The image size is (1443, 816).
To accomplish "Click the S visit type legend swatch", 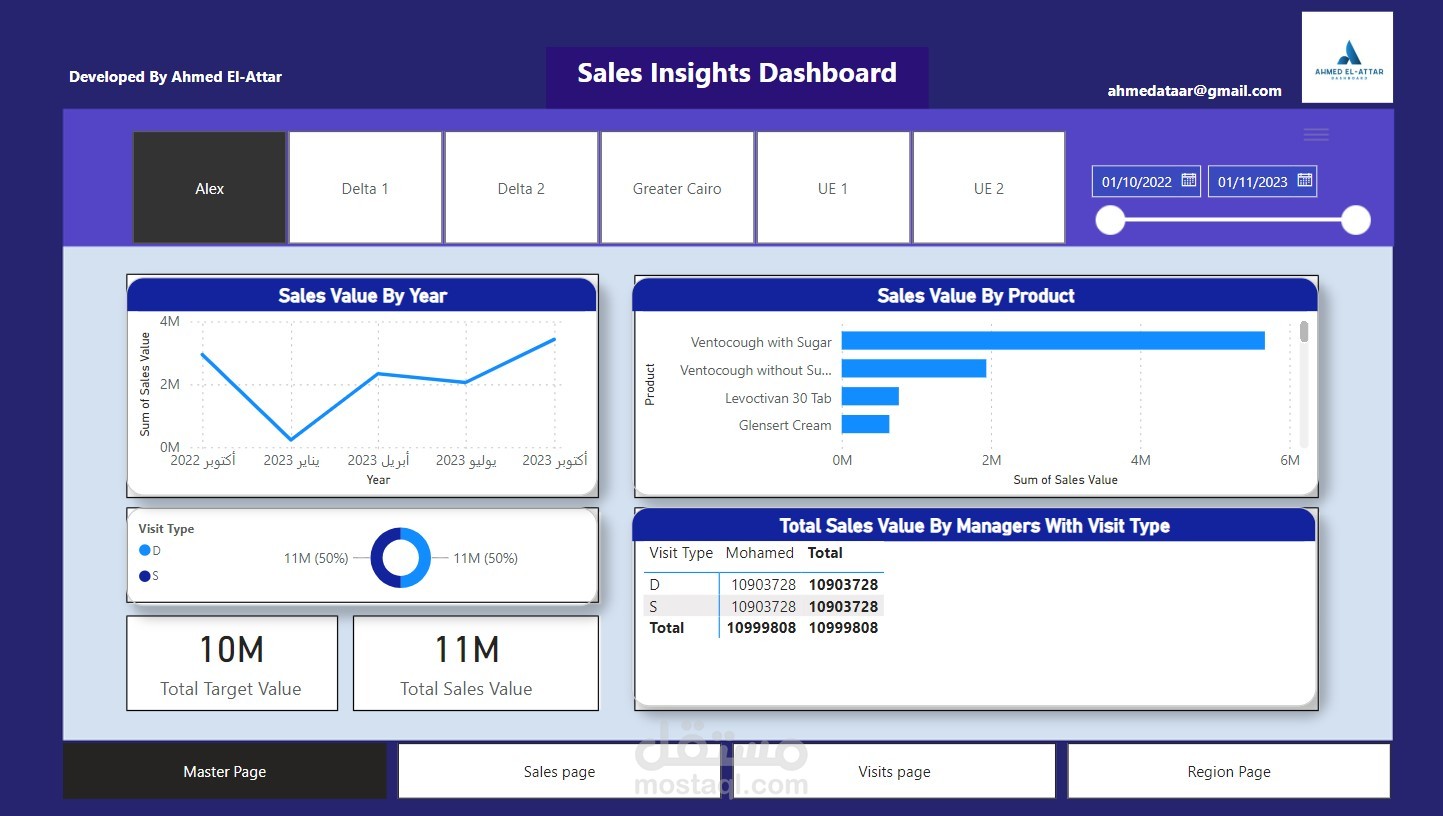I will click(145, 576).
